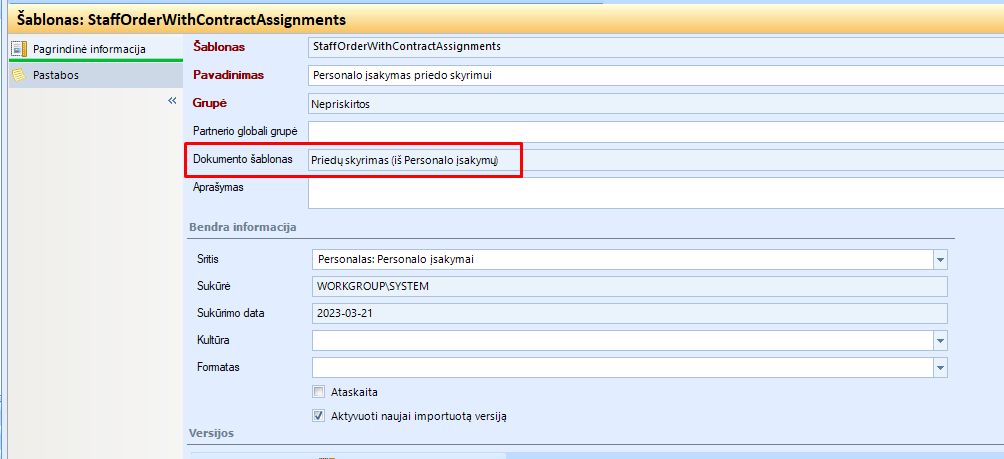Click the Šablonas name field
This screenshot has height=459, width=1004.
656,47
